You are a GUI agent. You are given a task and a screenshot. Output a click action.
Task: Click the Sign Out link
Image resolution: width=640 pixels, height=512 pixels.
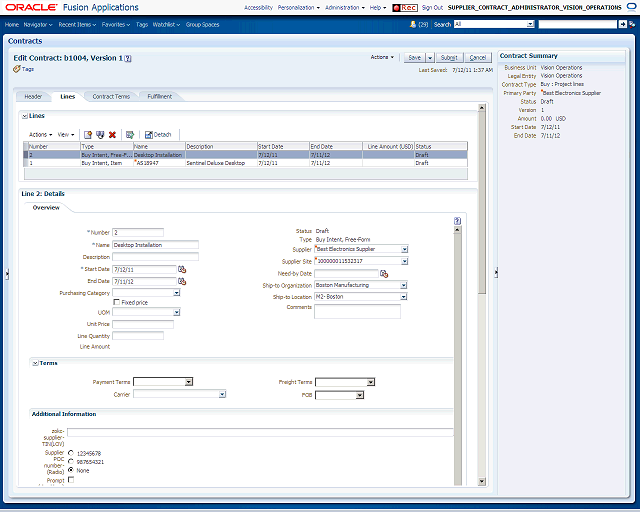432,8
